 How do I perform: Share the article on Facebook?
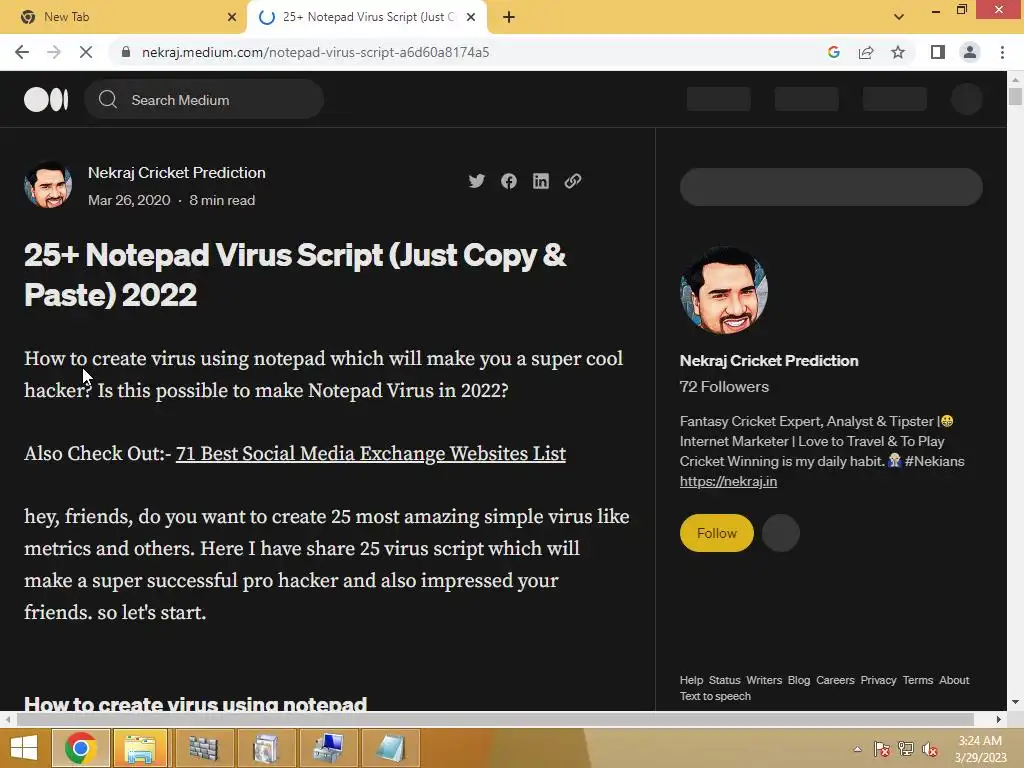pyautogui.click(x=509, y=181)
